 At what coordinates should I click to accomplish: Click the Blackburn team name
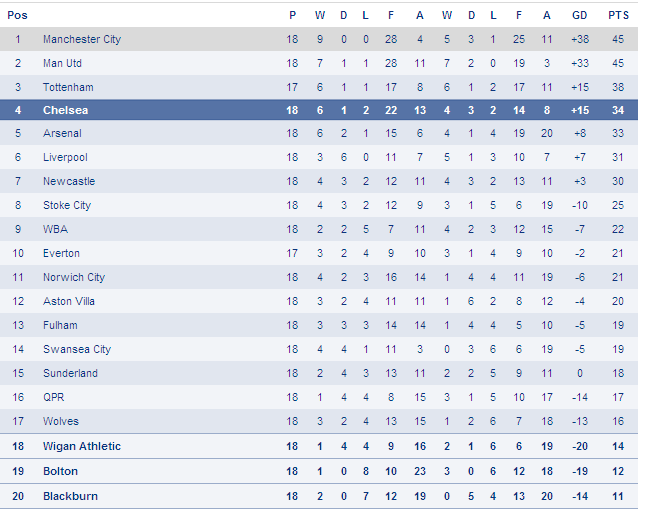point(70,496)
